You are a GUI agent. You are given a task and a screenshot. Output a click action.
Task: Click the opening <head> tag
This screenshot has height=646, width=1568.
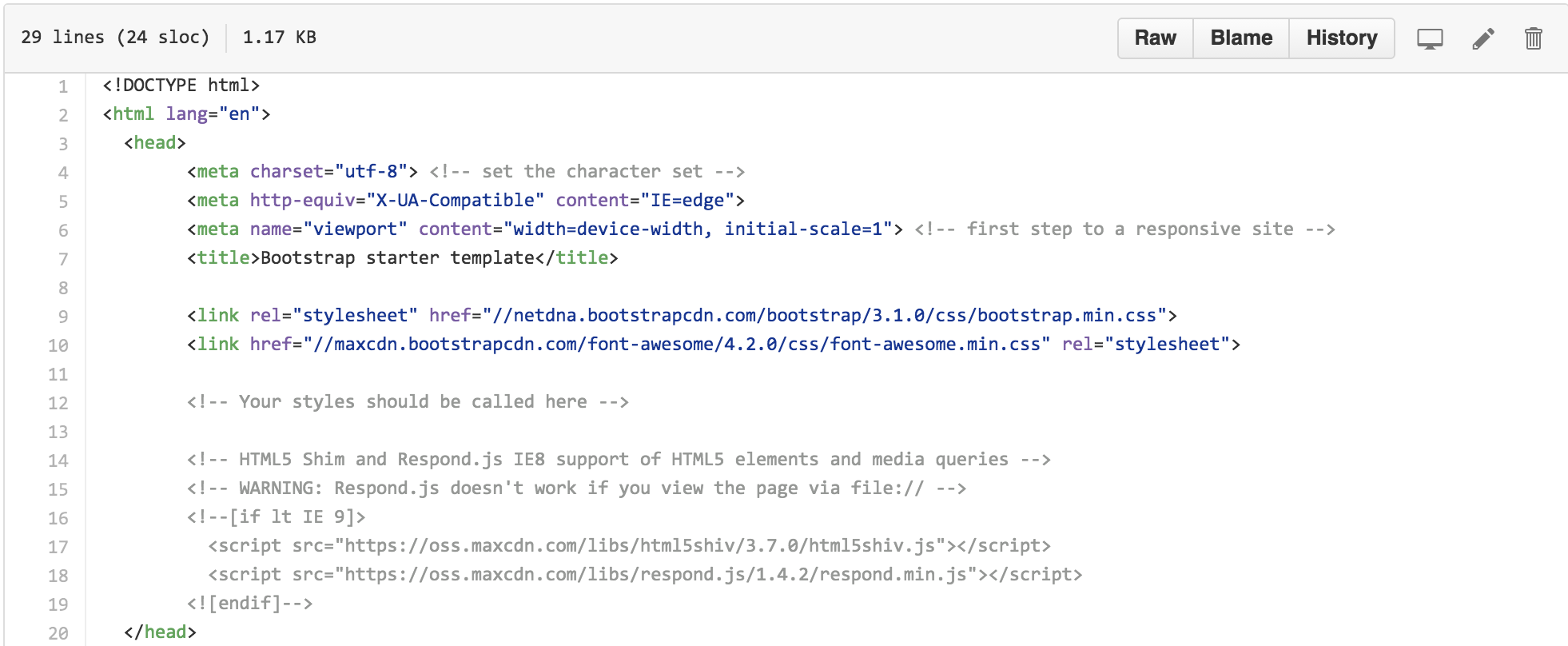tap(155, 143)
